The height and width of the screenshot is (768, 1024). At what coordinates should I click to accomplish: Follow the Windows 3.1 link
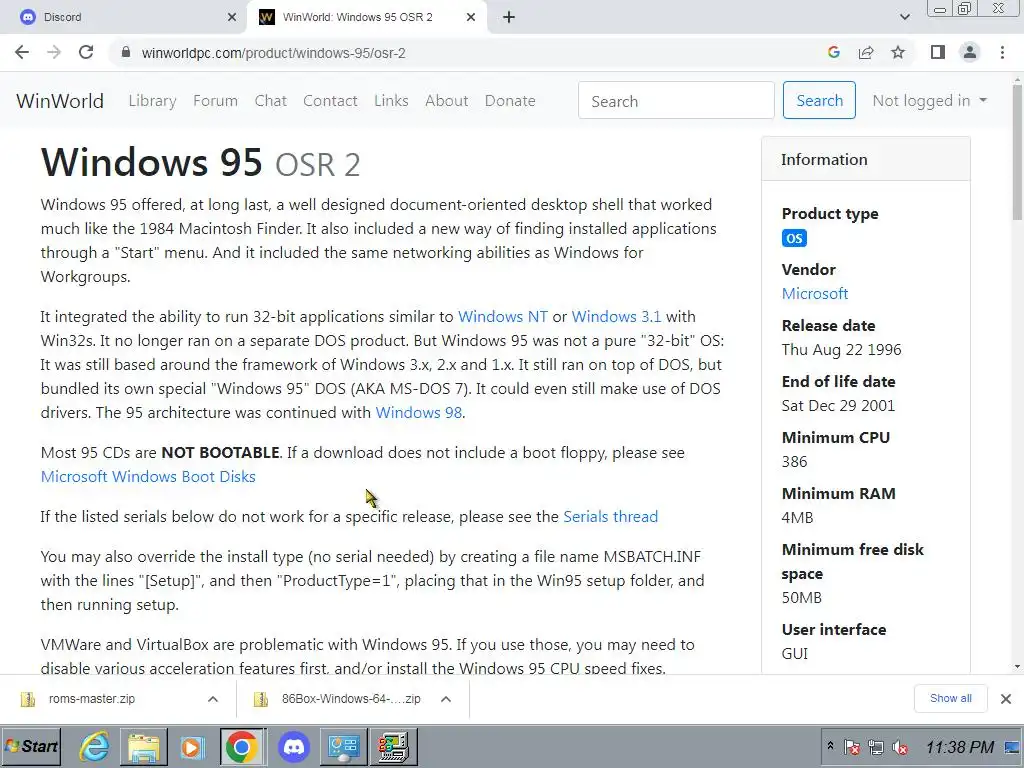tap(616, 317)
